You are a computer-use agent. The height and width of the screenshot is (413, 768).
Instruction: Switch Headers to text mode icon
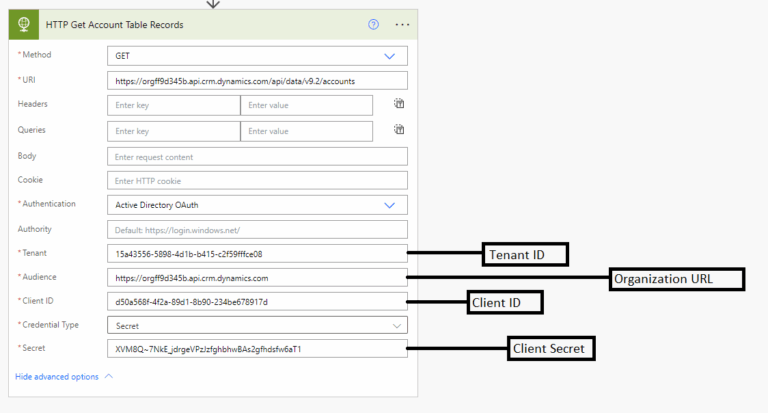(x=399, y=103)
